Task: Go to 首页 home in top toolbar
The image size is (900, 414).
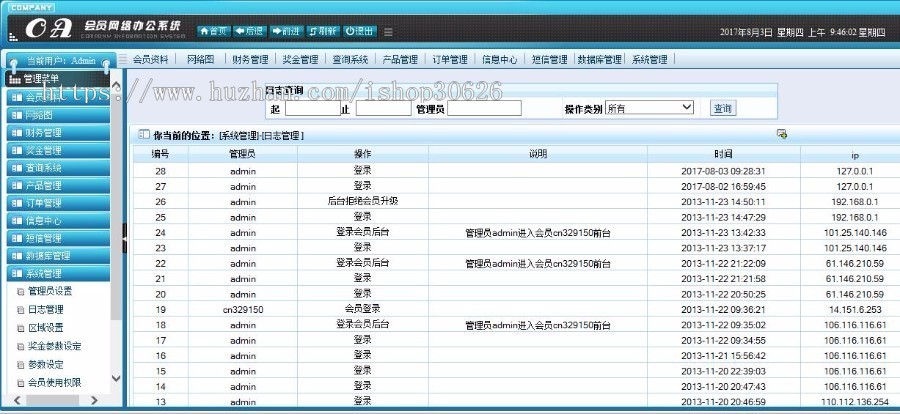Action: (x=214, y=31)
